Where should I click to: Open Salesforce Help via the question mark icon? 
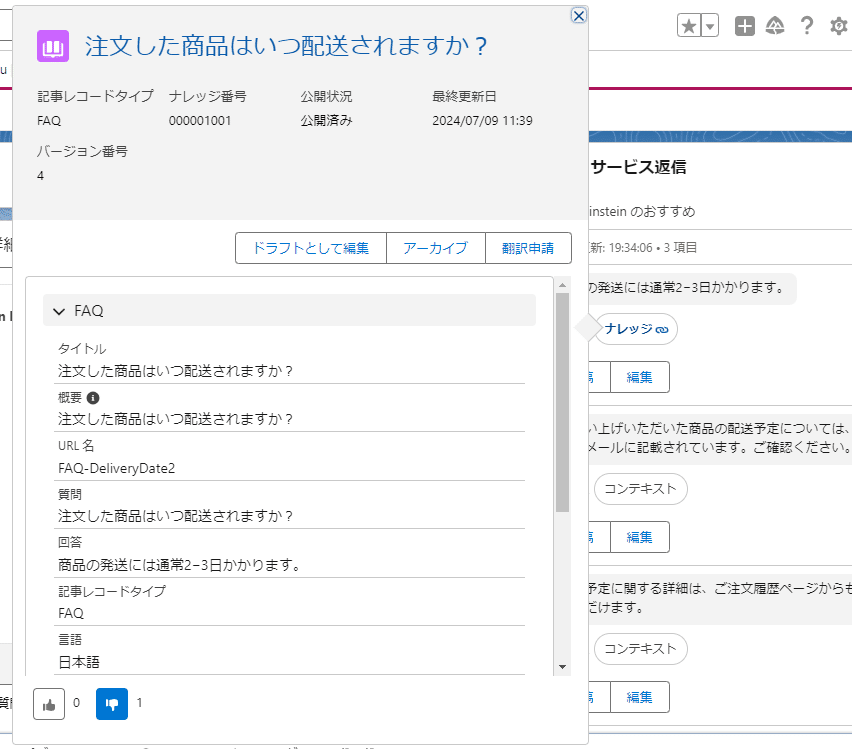tap(807, 25)
